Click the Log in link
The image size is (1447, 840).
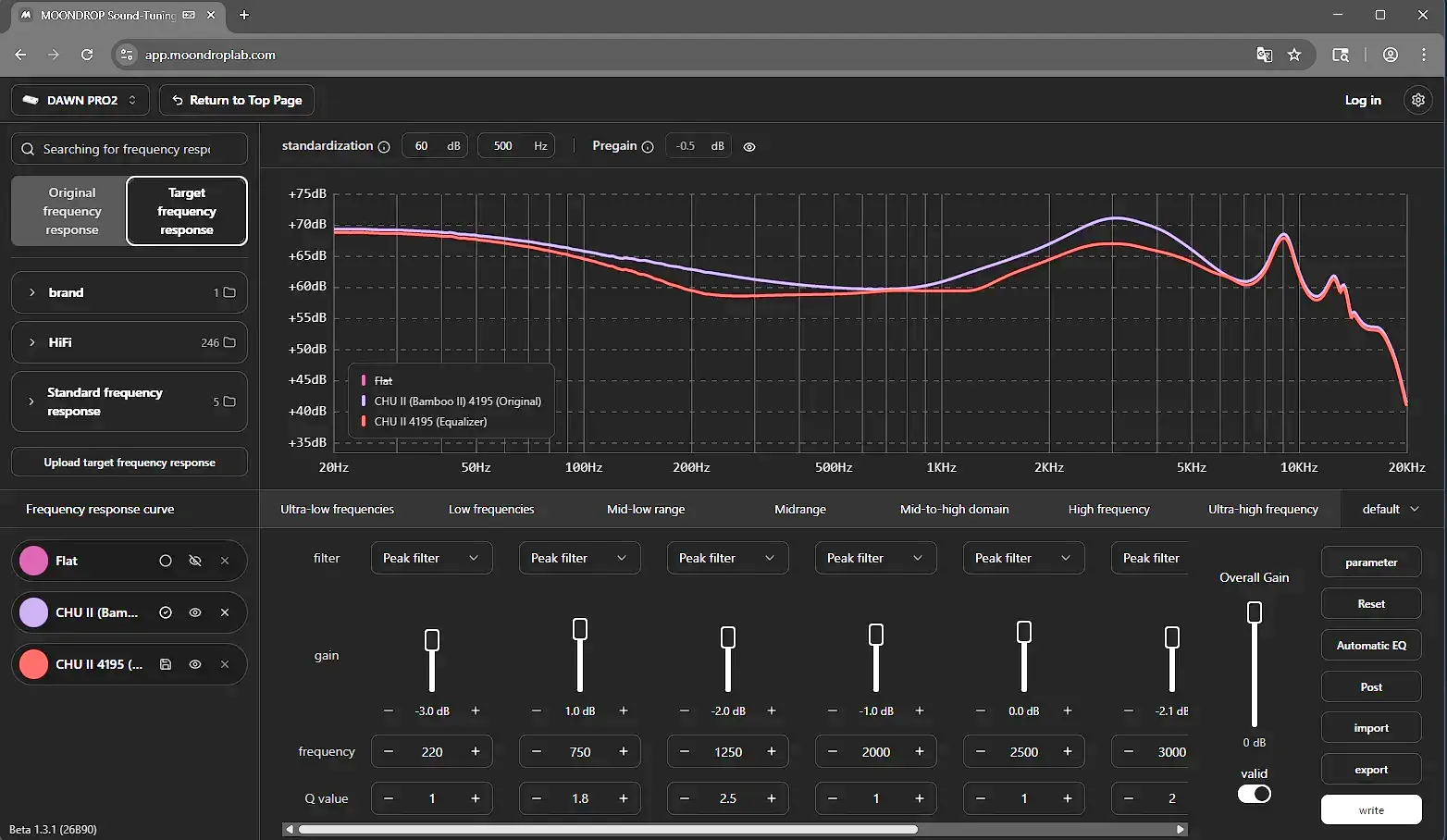1363,100
